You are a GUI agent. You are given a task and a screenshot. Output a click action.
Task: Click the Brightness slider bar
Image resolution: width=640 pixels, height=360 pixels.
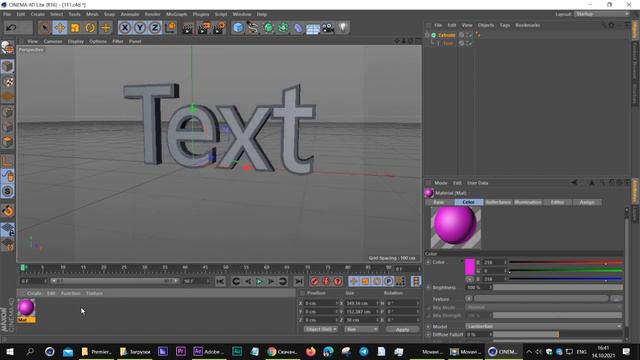click(x=558, y=287)
